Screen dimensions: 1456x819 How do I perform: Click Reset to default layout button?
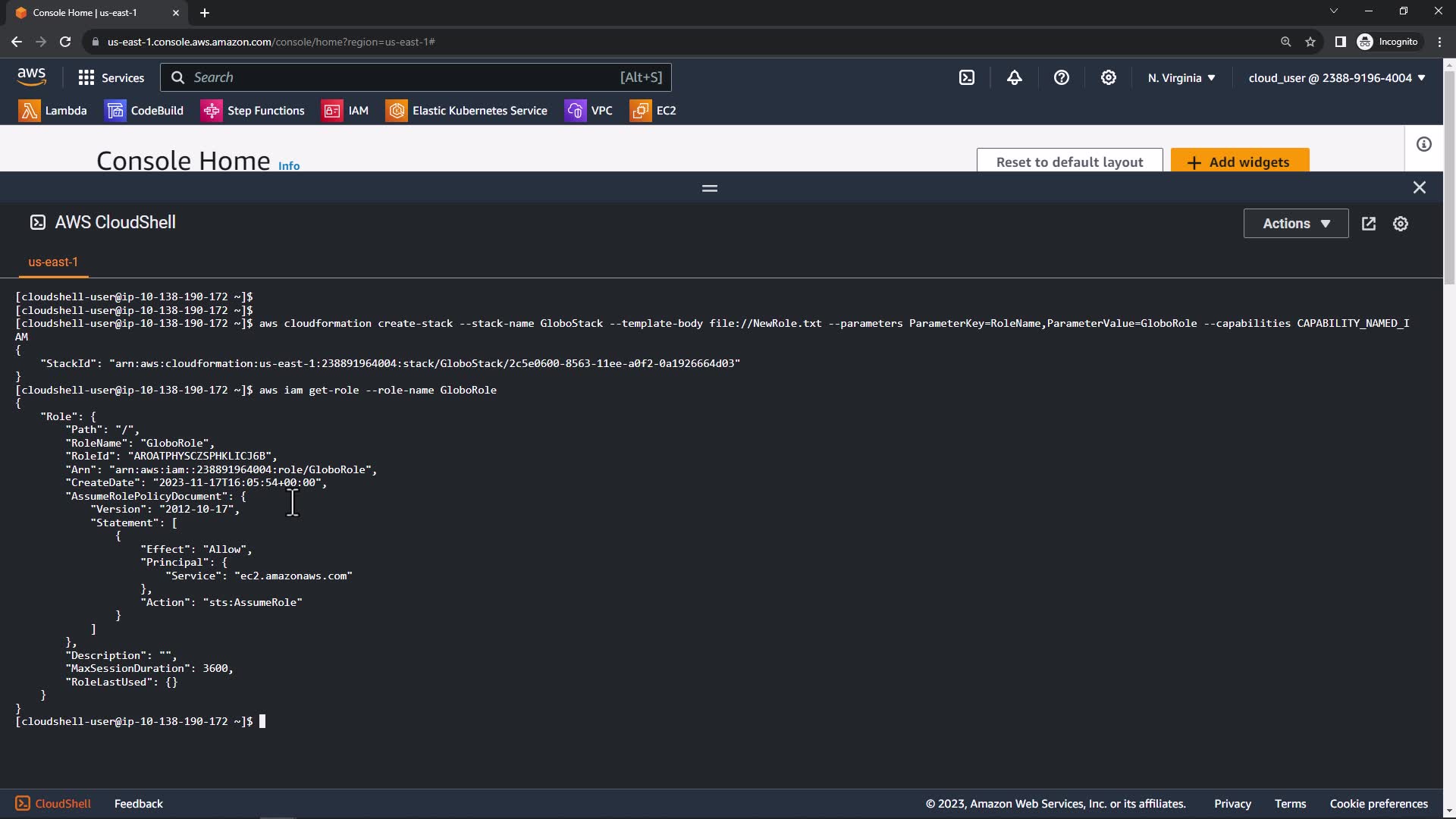1068,162
